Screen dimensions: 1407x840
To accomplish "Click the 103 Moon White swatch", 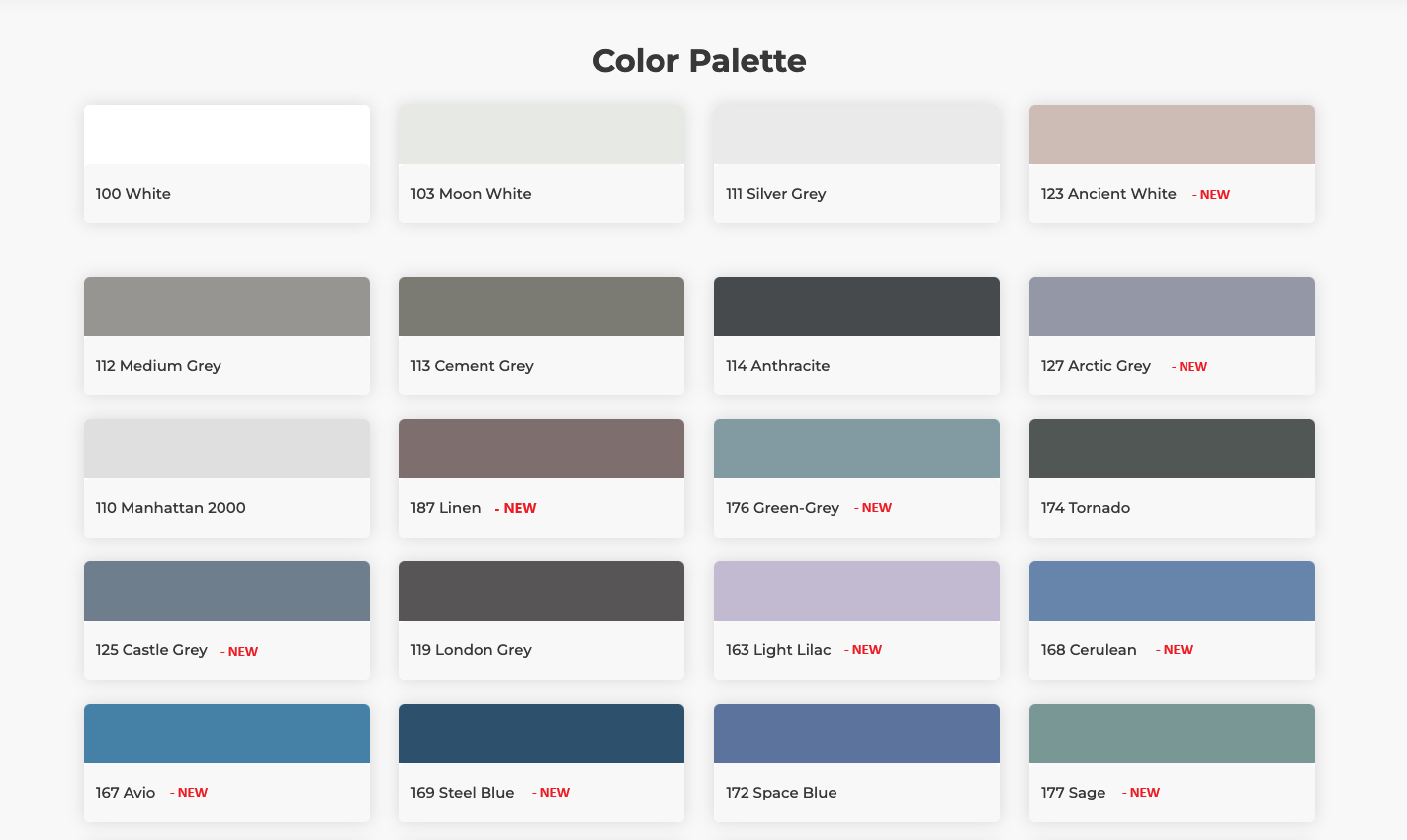I will (541, 135).
